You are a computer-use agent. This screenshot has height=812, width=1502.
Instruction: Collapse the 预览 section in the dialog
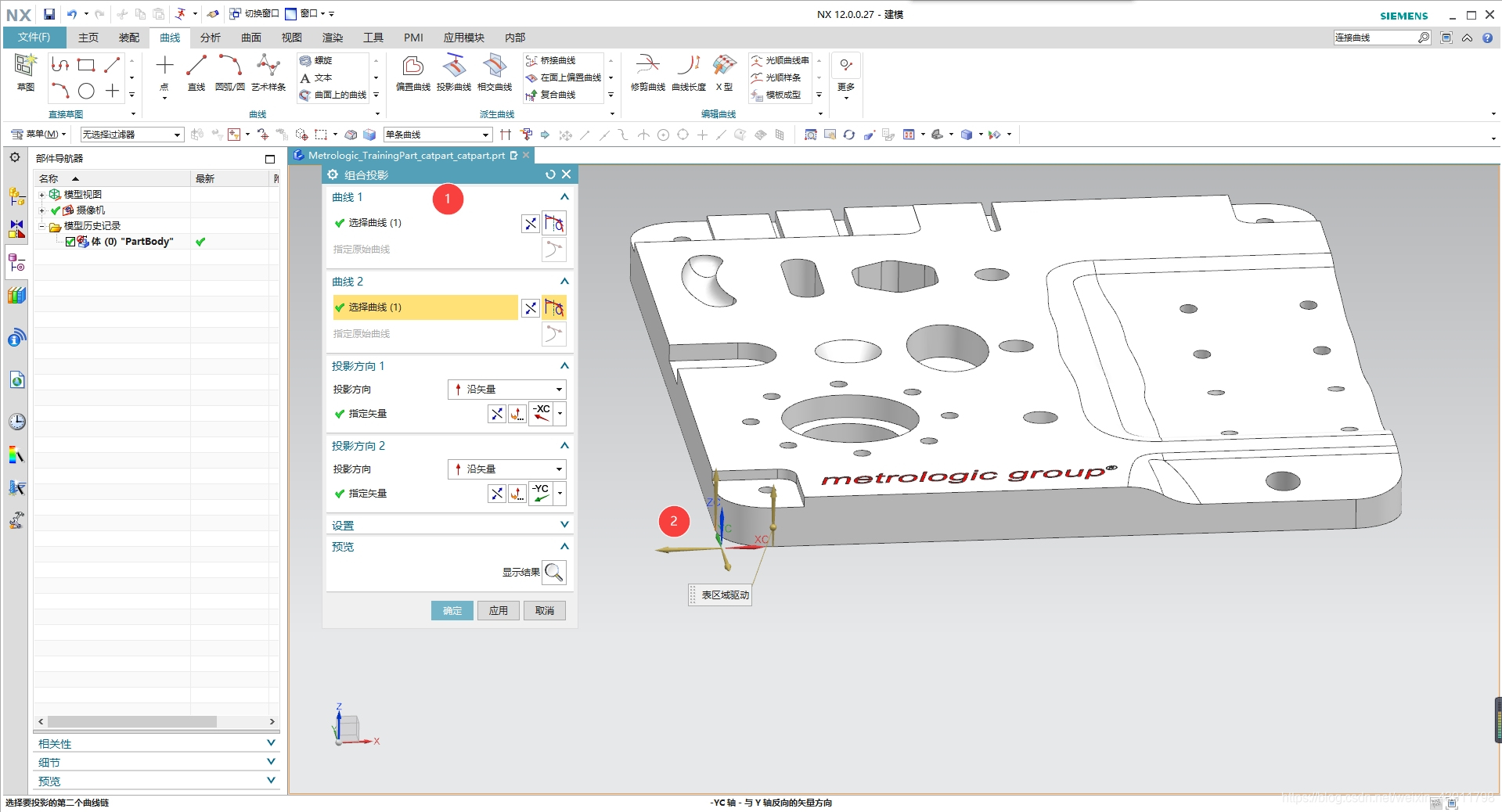coord(564,546)
